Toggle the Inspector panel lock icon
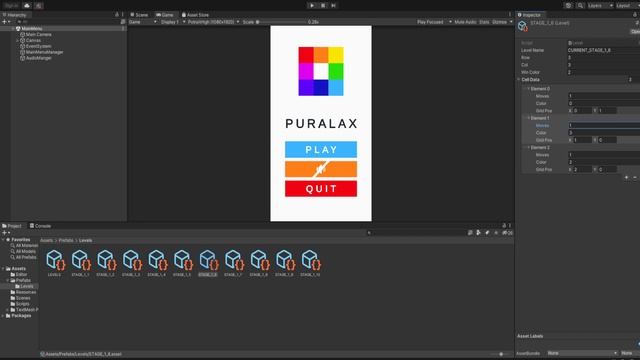This screenshot has height=360, width=640. click(x=635, y=15)
